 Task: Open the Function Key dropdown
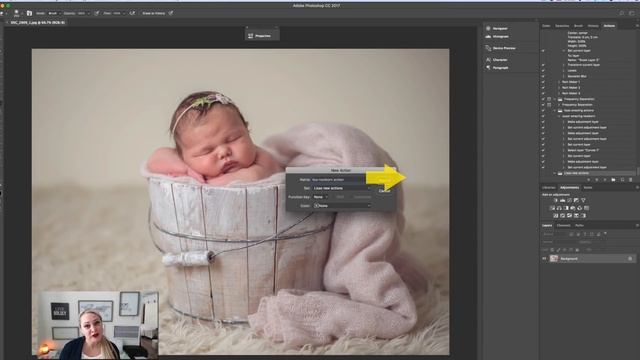coord(320,197)
